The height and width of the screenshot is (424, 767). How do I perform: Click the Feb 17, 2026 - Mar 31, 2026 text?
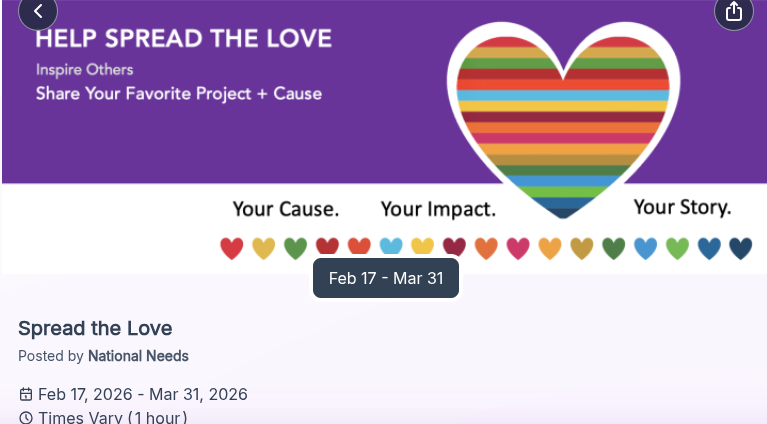click(x=143, y=394)
